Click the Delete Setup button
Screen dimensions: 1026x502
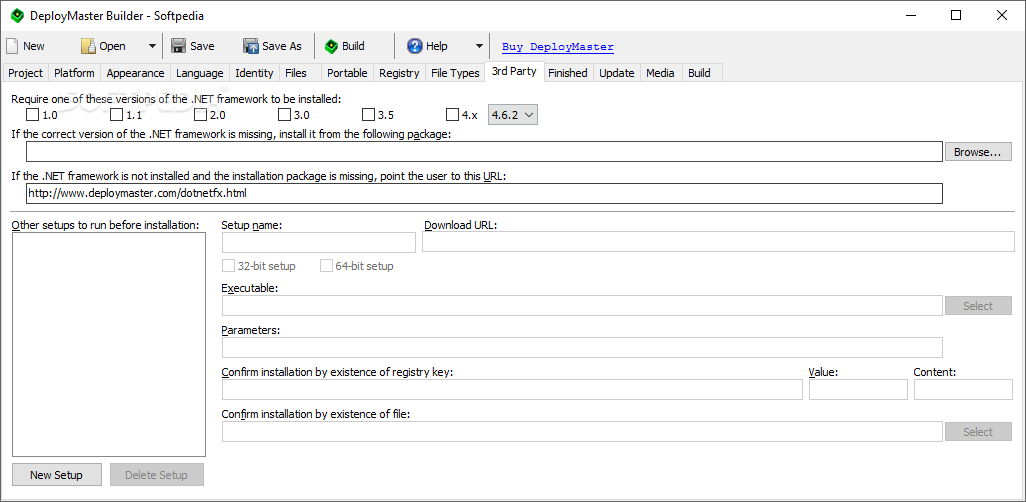coord(156,475)
